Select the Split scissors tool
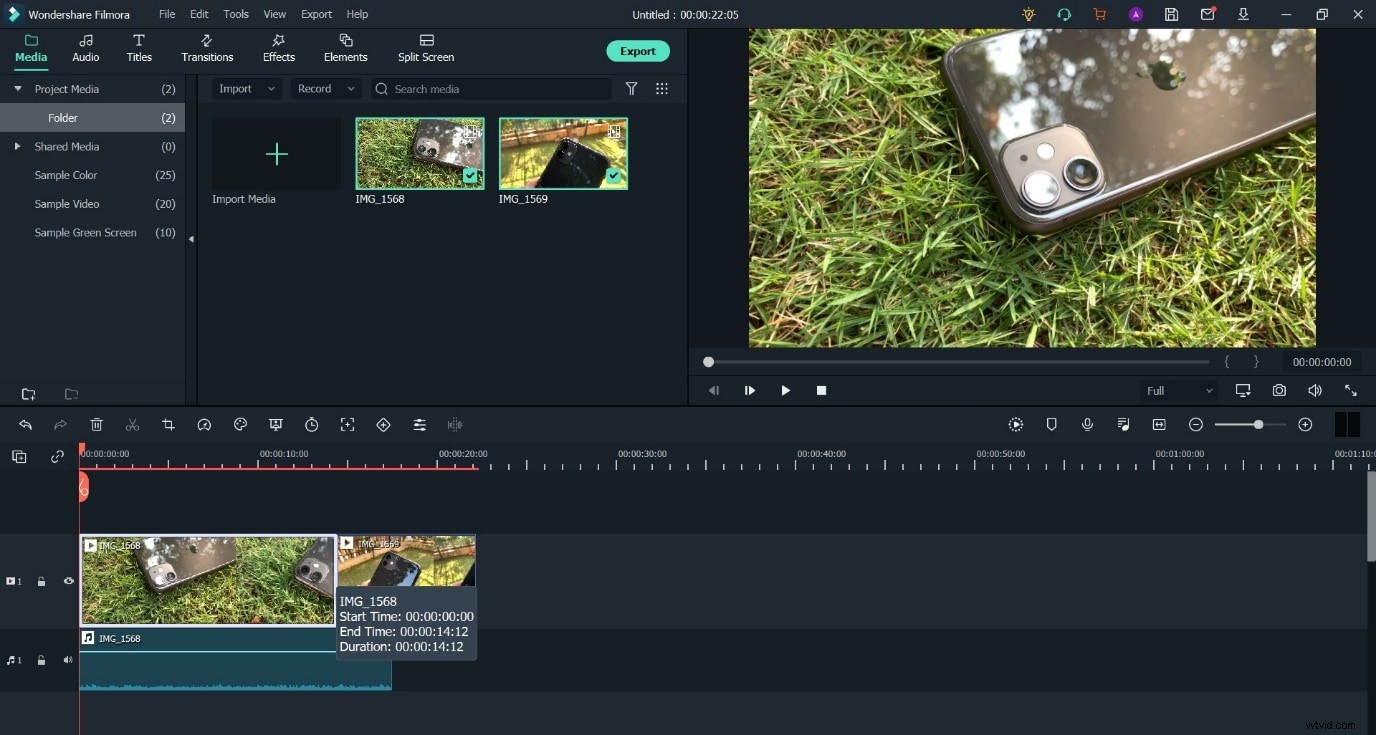The image size is (1376, 735). [x=132, y=424]
